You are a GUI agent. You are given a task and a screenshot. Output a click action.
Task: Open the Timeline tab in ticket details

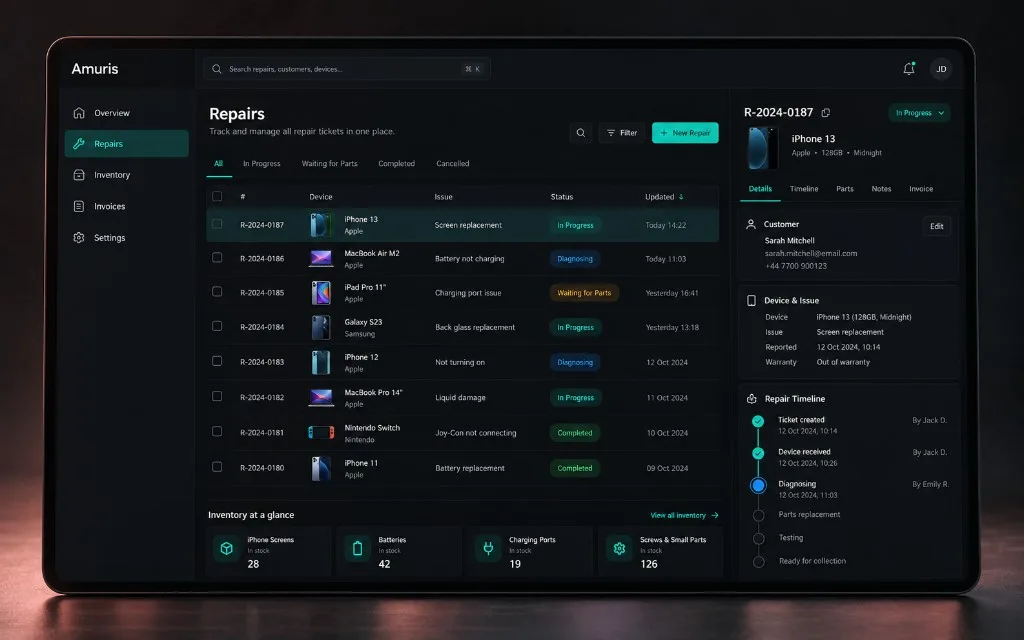pos(804,189)
